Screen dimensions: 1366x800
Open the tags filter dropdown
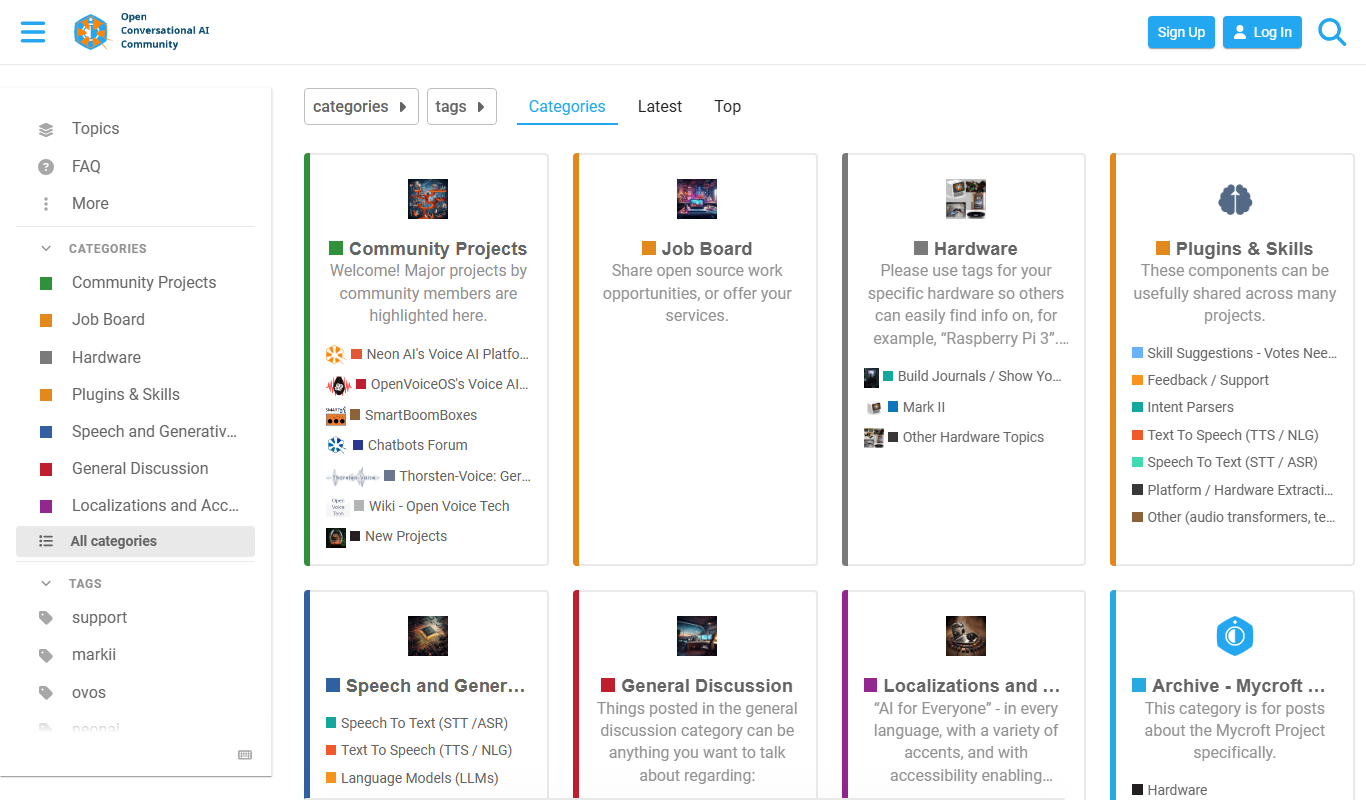click(x=462, y=107)
